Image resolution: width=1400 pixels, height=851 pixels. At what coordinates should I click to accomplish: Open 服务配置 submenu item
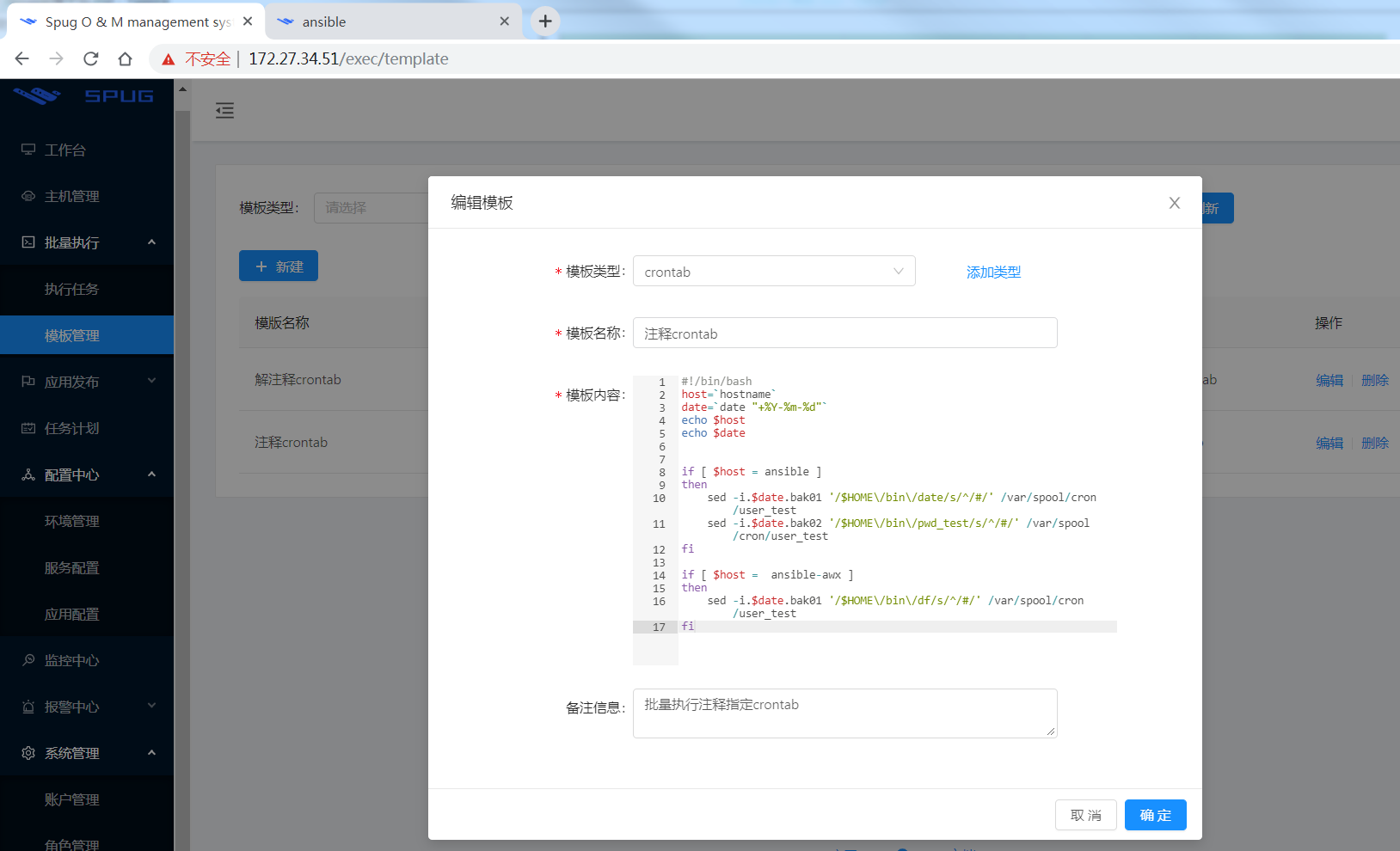tap(87, 567)
